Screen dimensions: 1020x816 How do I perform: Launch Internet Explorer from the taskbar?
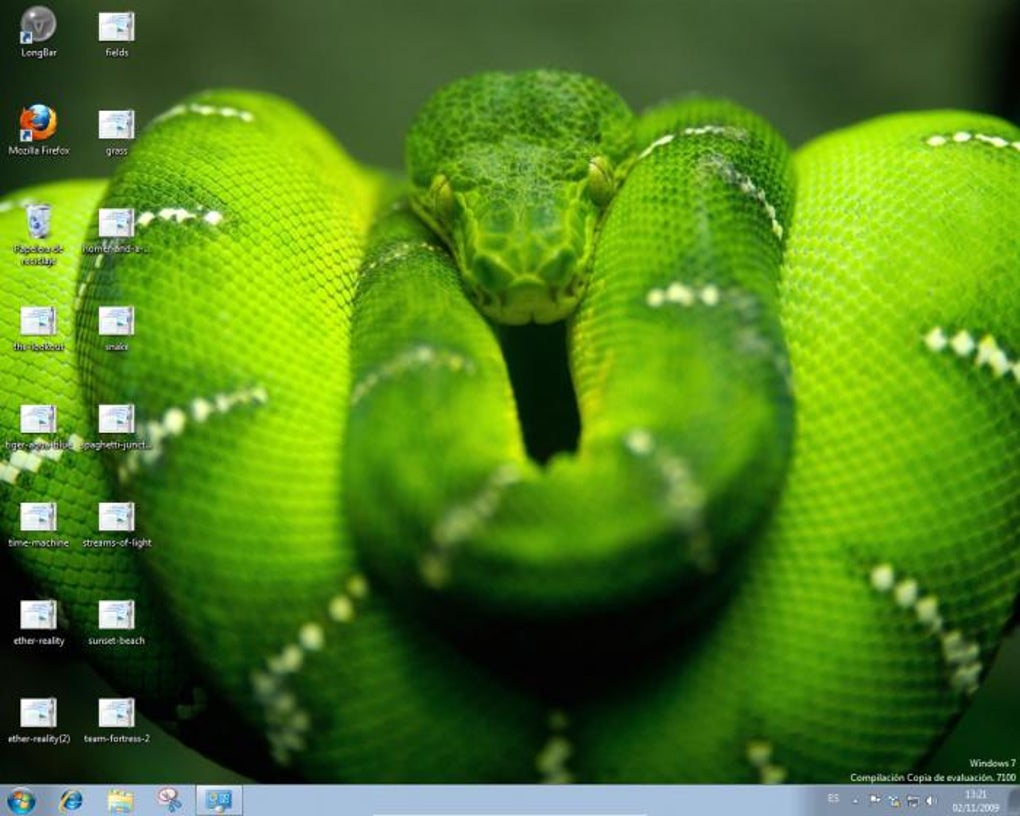tap(71, 800)
